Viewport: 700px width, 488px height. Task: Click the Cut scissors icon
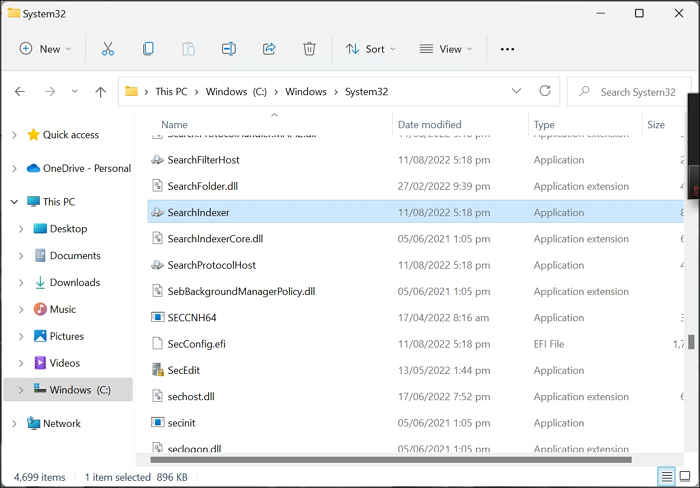(108, 49)
